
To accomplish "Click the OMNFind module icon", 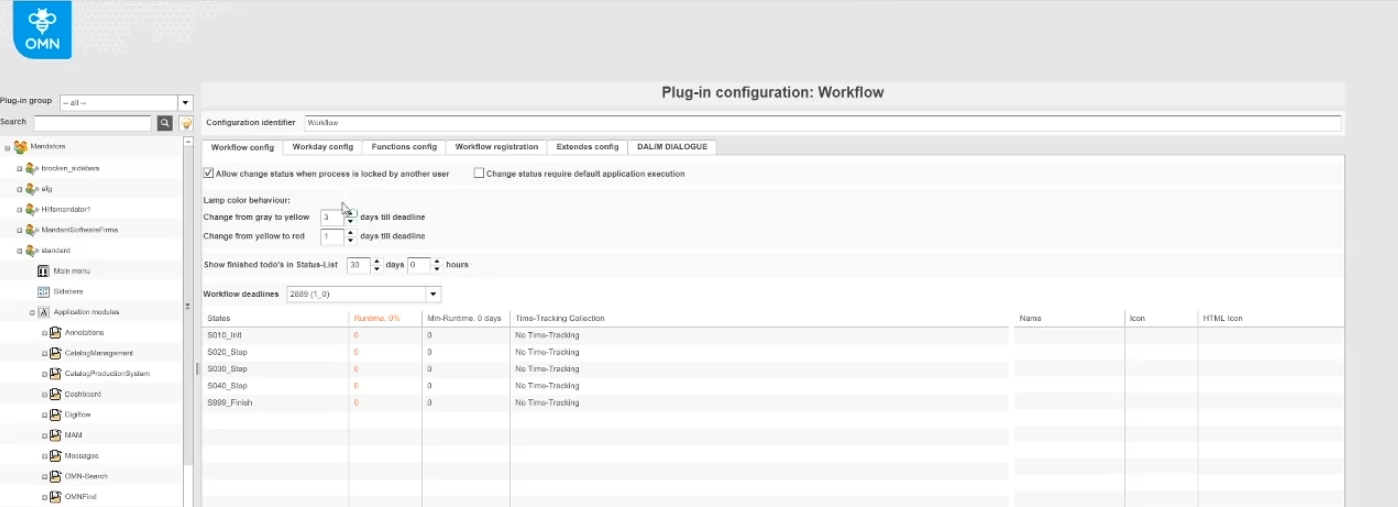I will [x=56, y=496].
